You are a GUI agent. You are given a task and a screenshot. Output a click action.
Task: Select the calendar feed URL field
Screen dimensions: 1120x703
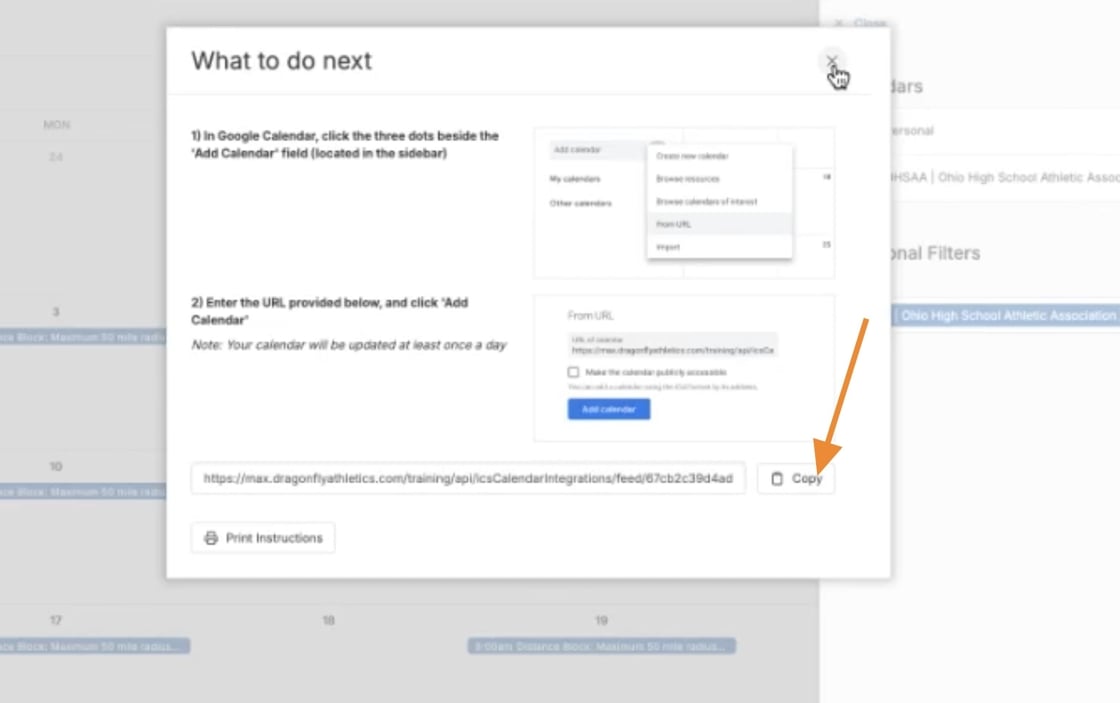click(468, 479)
